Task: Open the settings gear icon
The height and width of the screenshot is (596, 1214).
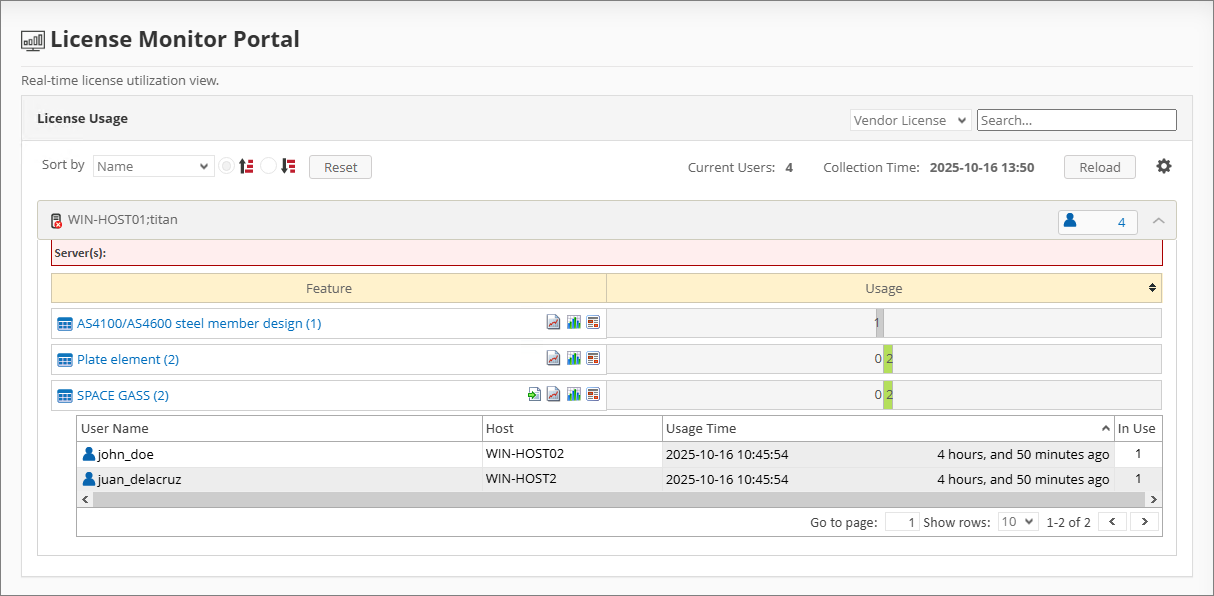Action: click(1163, 166)
